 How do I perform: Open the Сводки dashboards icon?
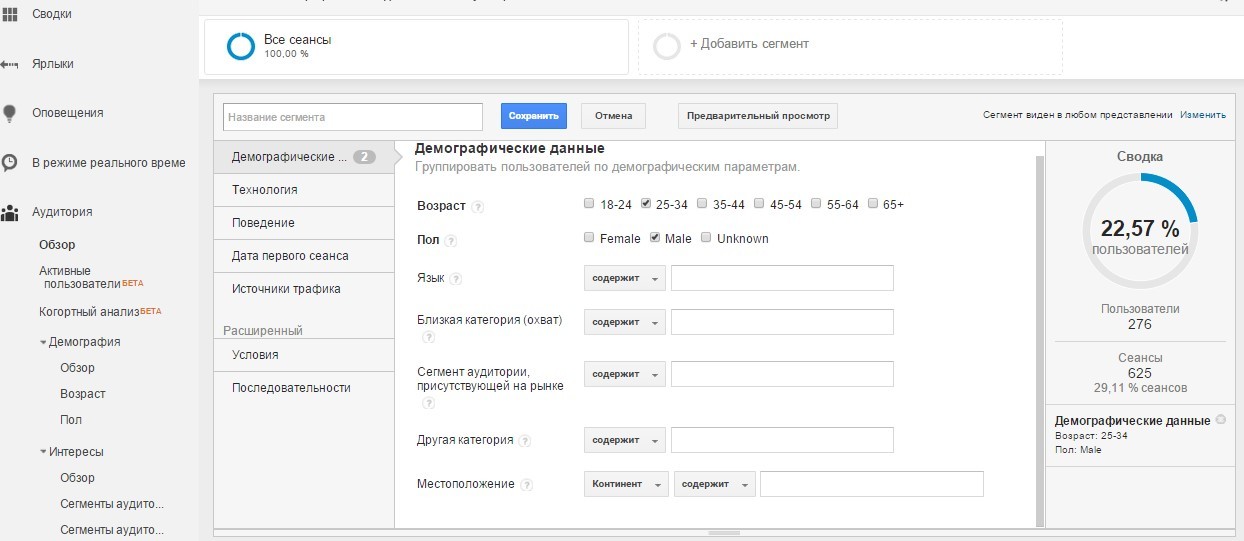pyautogui.click(x=10, y=14)
